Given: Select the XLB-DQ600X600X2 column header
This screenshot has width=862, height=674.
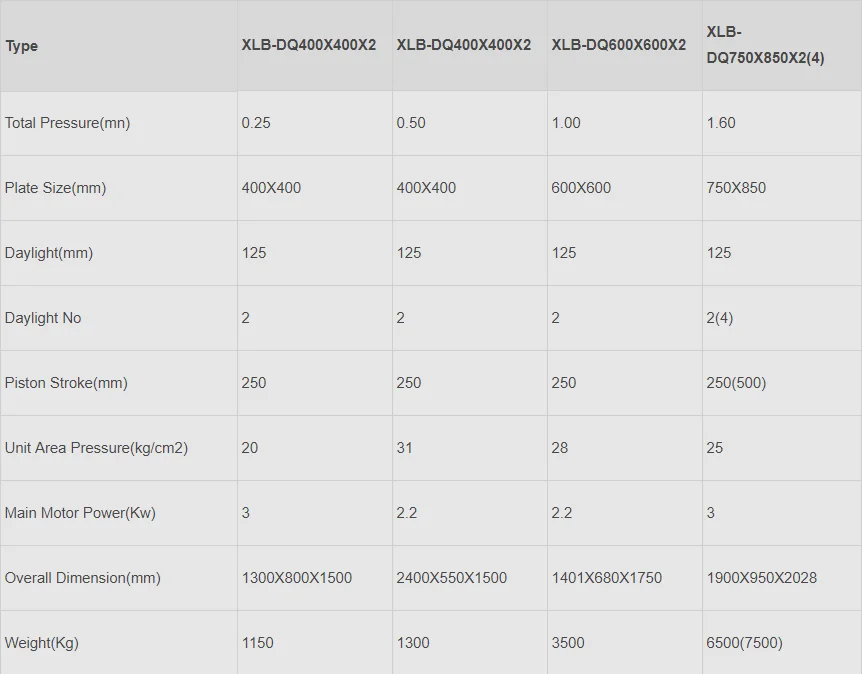Looking at the screenshot, I should pyautogui.click(x=618, y=45).
